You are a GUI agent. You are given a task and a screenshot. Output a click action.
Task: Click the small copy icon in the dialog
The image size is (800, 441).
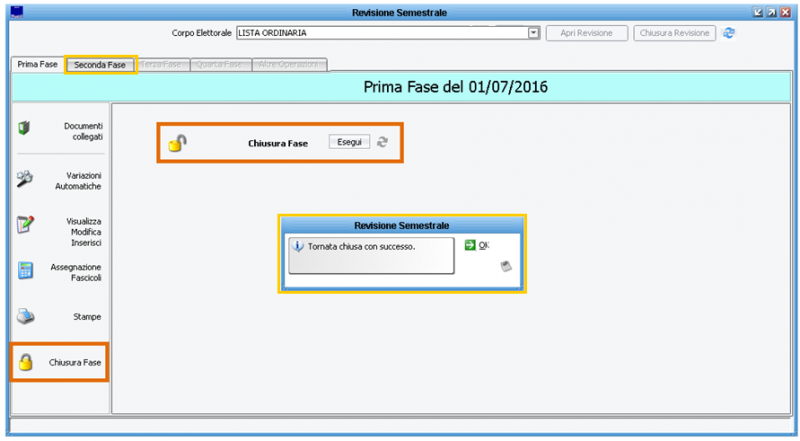(x=506, y=266)
